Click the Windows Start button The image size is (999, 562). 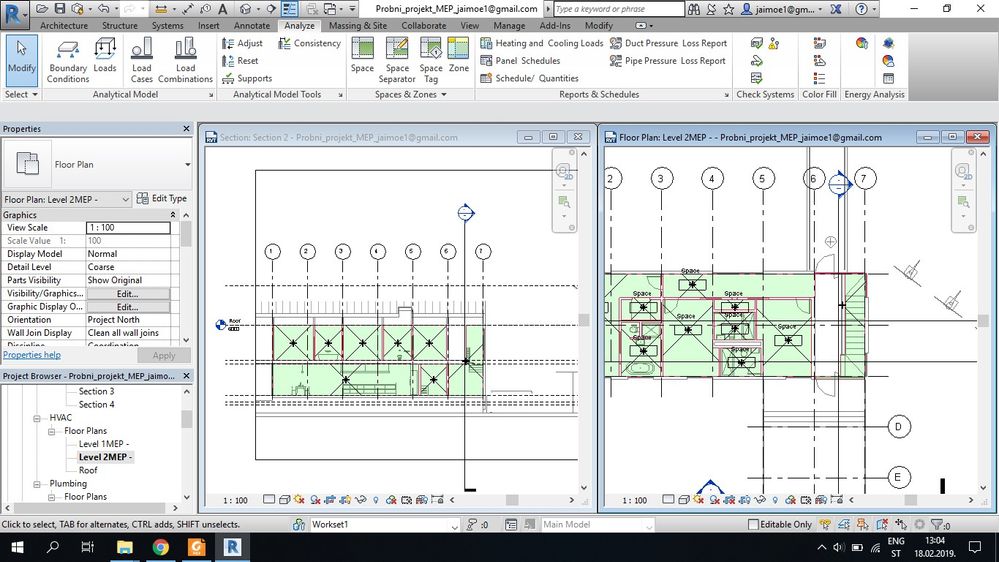click(x=17, y=547)
